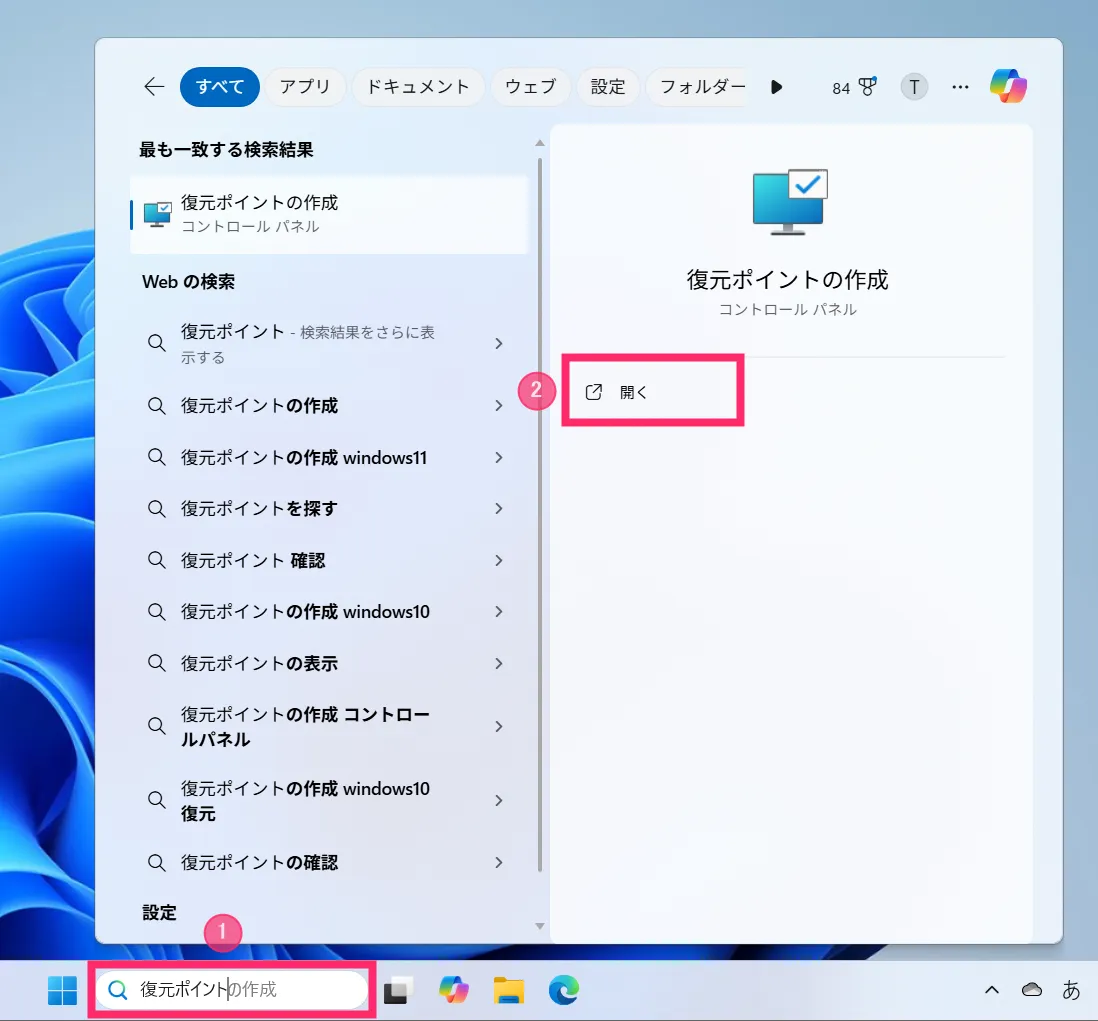The image size is (1098, 1021).
Task: Open the Windows Start button
Action: 62,990
